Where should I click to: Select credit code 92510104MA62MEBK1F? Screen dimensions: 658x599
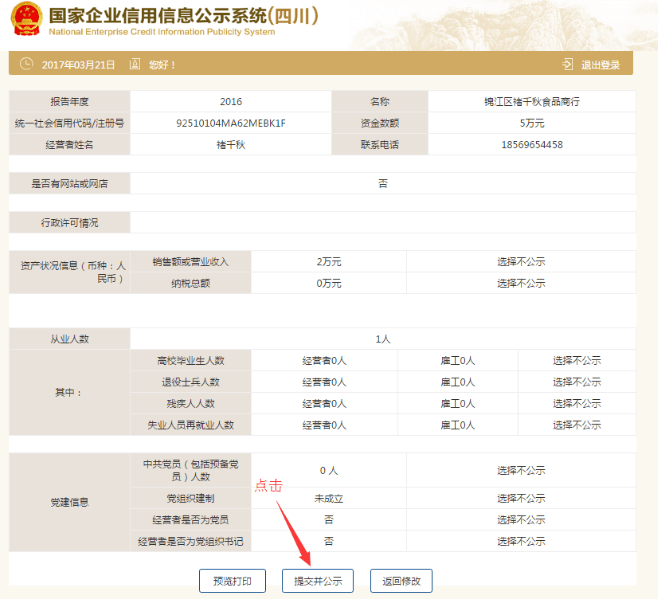tap(231, 123)
